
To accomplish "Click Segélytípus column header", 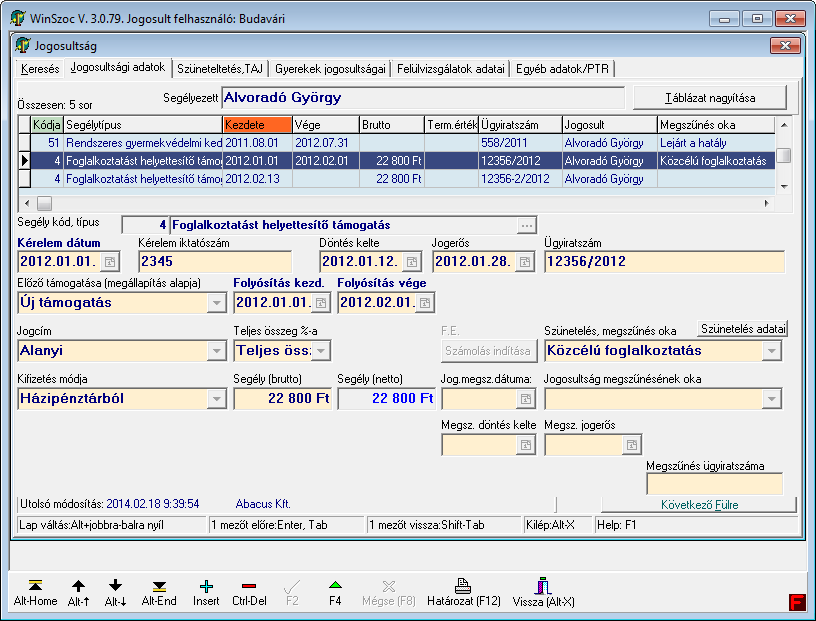I will coord(143,125).
